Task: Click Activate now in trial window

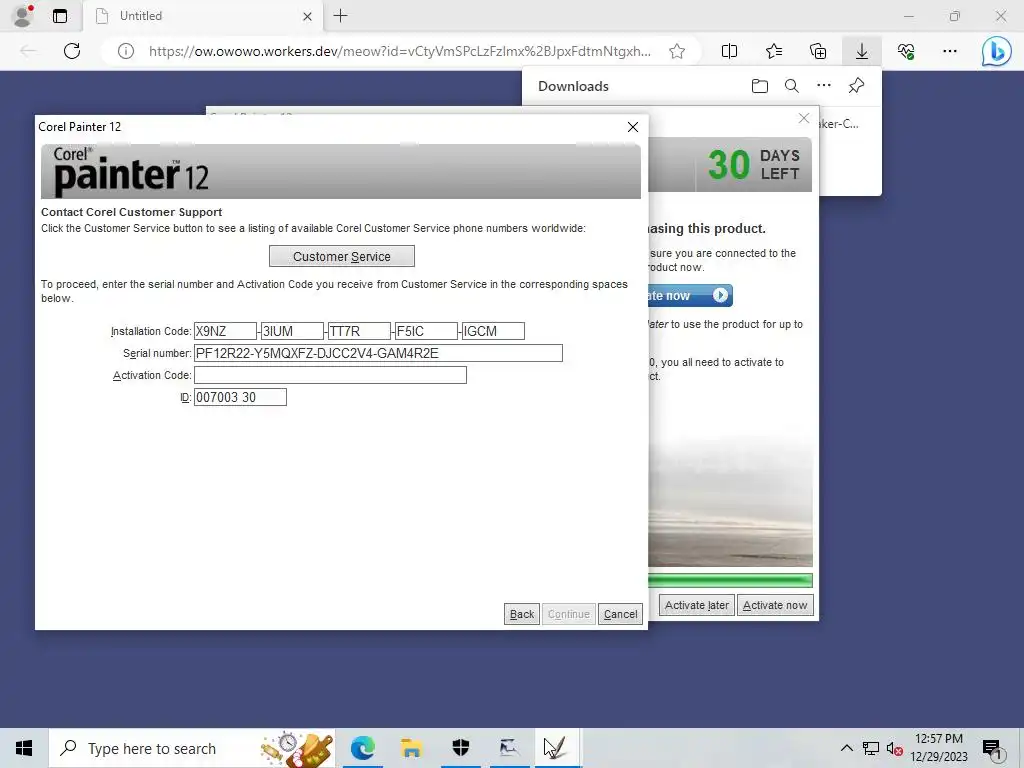Action: point(775,605)
